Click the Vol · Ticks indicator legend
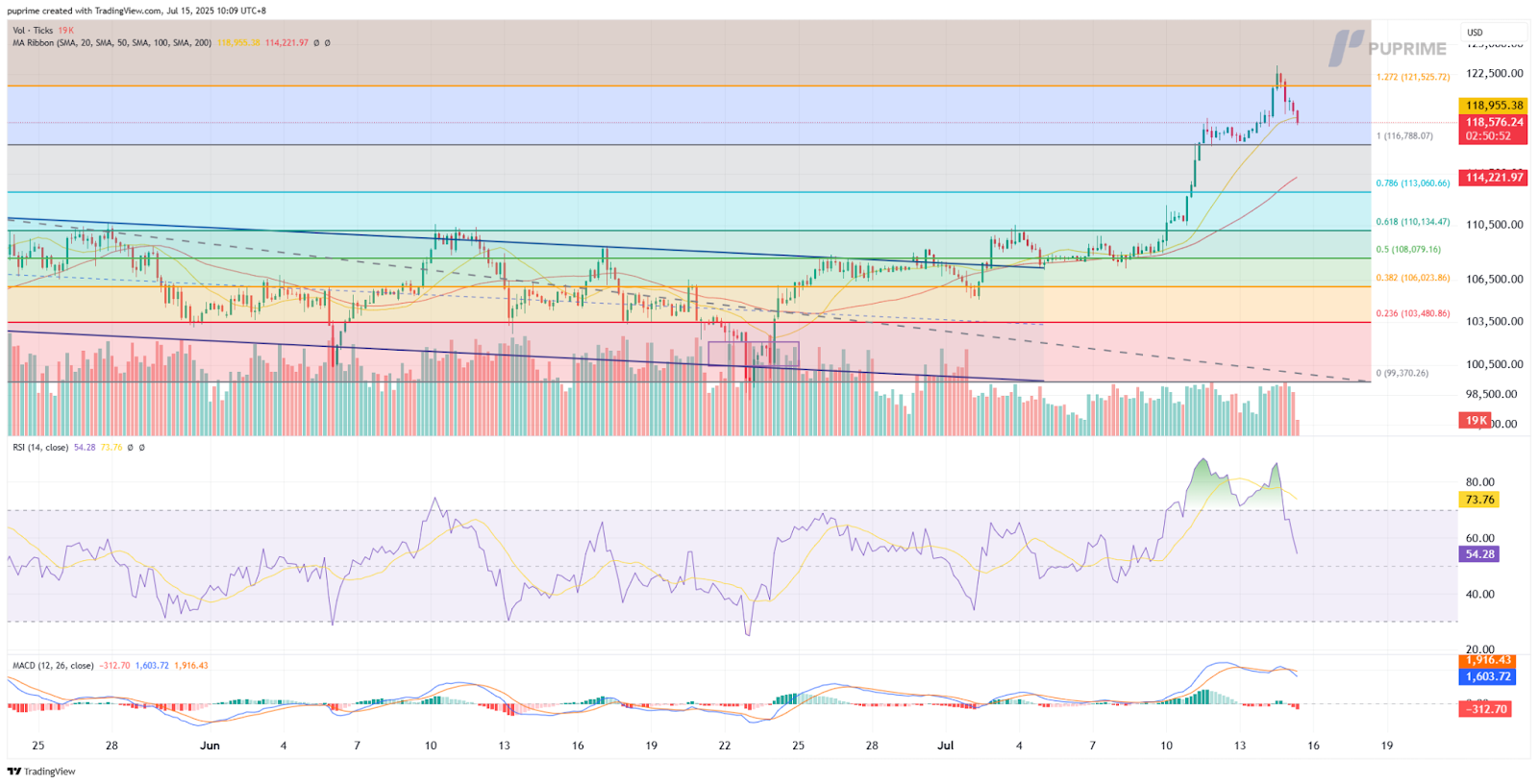 [43, 31]
